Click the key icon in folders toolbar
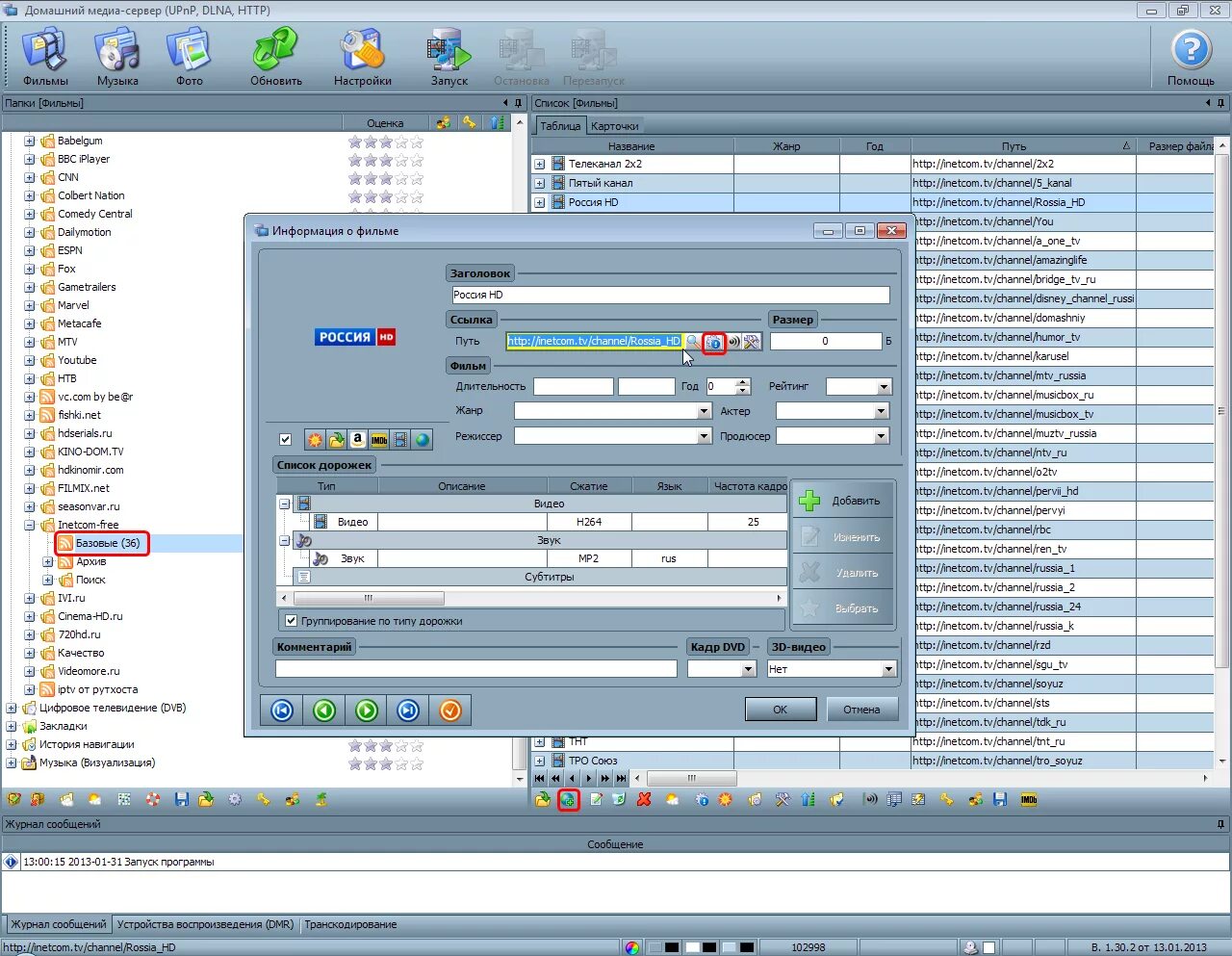The width and height of the screenshot is (1232, 956). pos(263,800)
